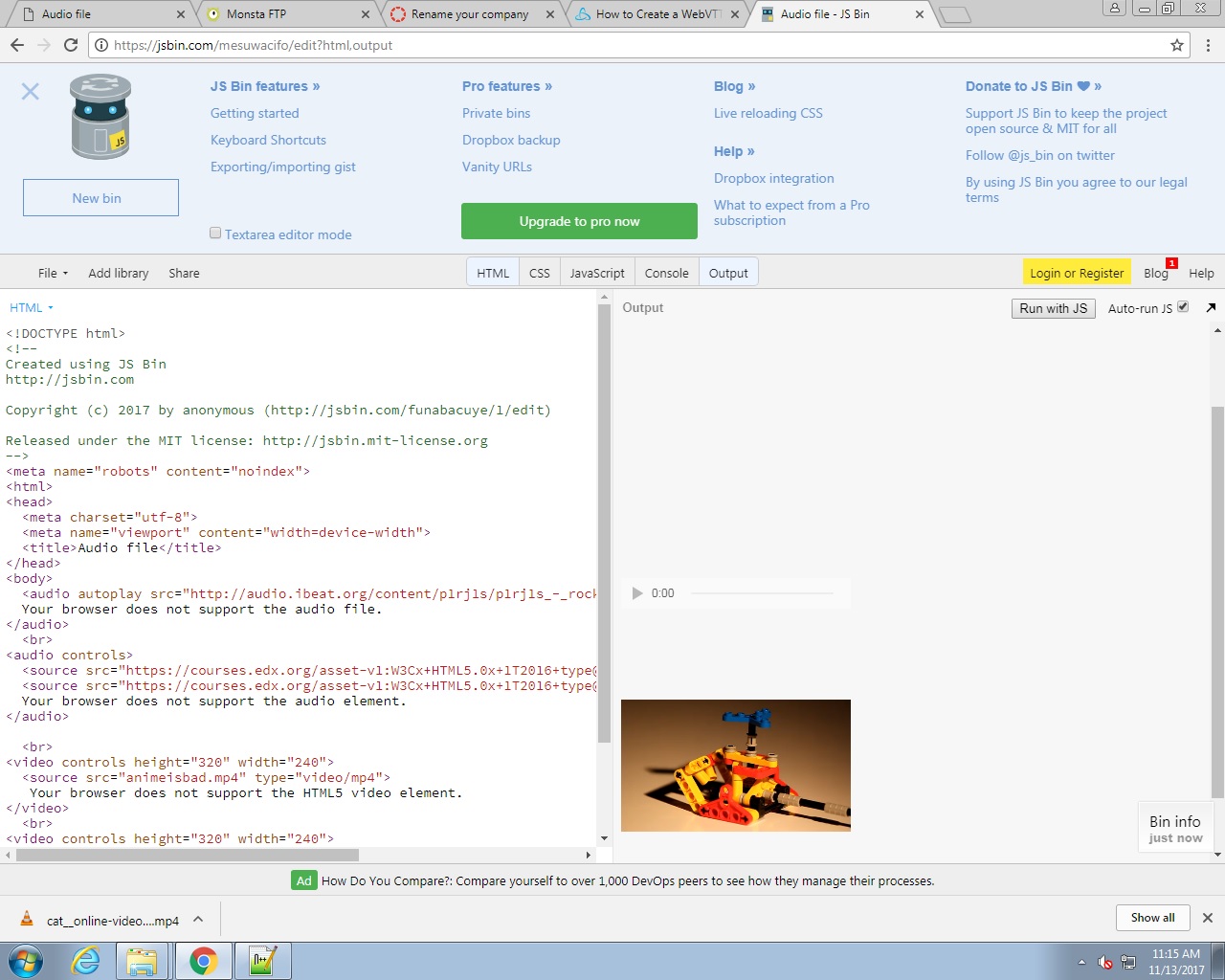The height and width of the screenshot is (980, 1225).
Task: Close the JS Bin welcome panel X
Action: (31, 91)
